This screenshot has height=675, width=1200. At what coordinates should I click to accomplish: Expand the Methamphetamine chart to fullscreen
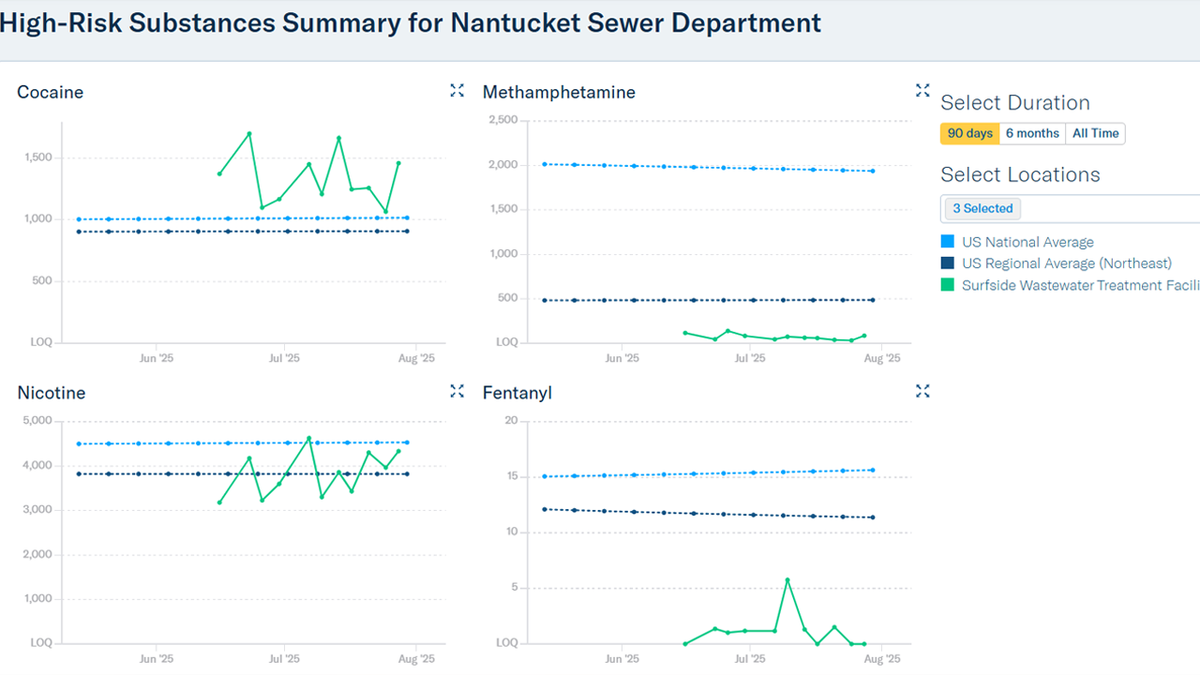click(922, 90)
